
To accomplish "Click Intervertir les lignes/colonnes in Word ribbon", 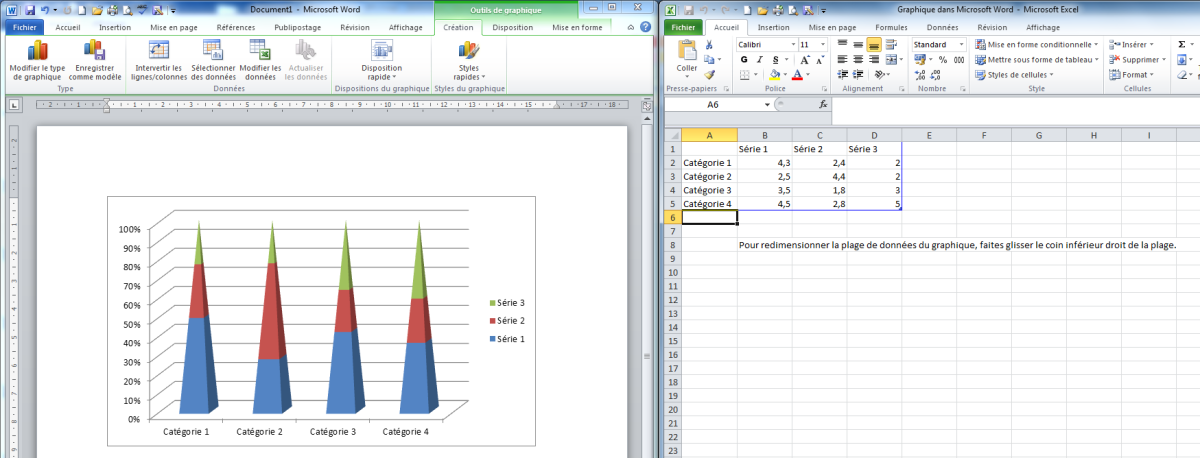I will 160,61.
